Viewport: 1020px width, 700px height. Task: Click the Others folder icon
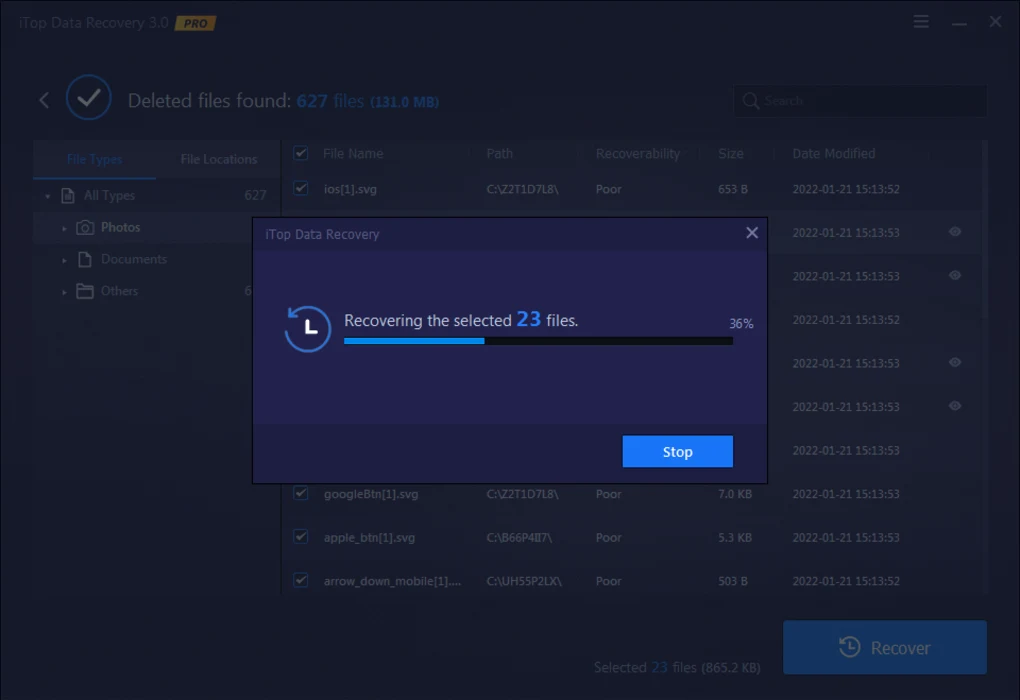point(85,292)
